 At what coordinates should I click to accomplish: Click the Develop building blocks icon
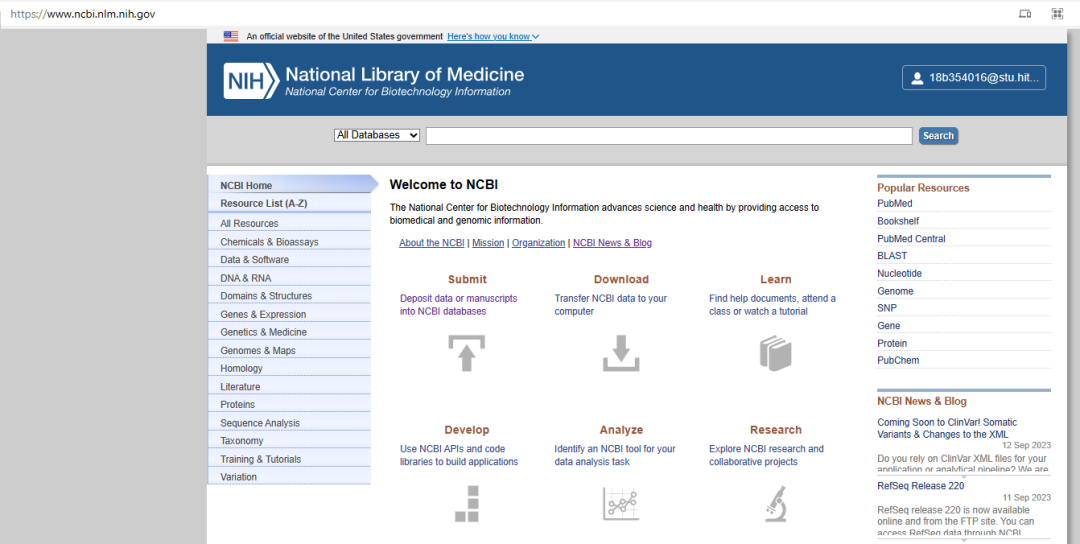466,503
